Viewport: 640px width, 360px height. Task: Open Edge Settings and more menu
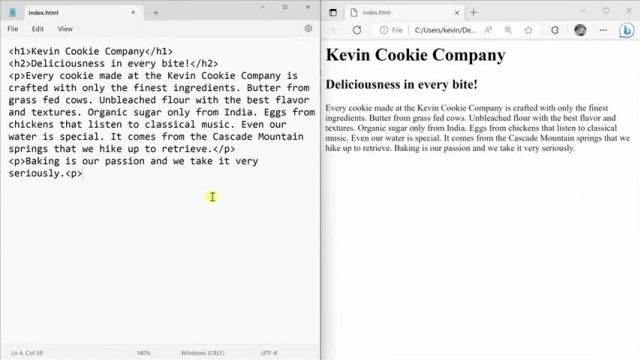(603, 30)
